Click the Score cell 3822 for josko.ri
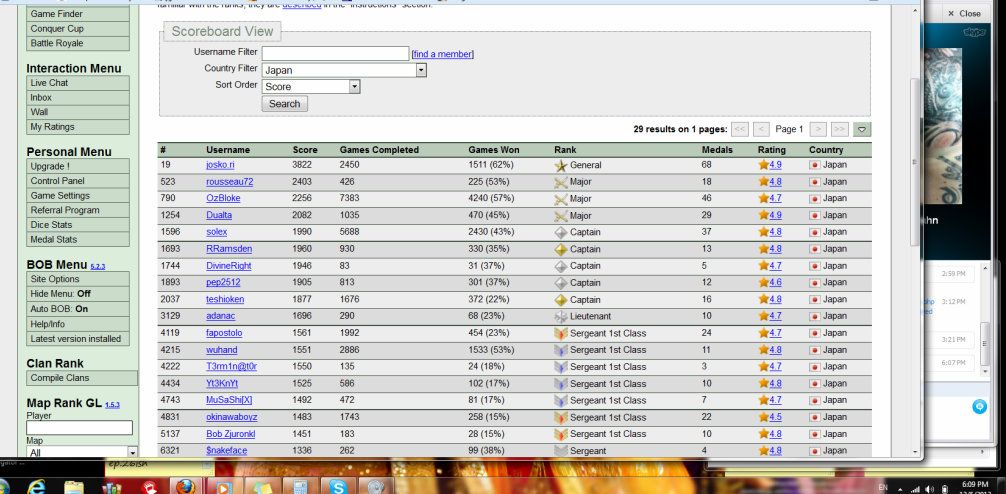The width and height of the screenshot is (1006, 494). (x=302, y=165)
